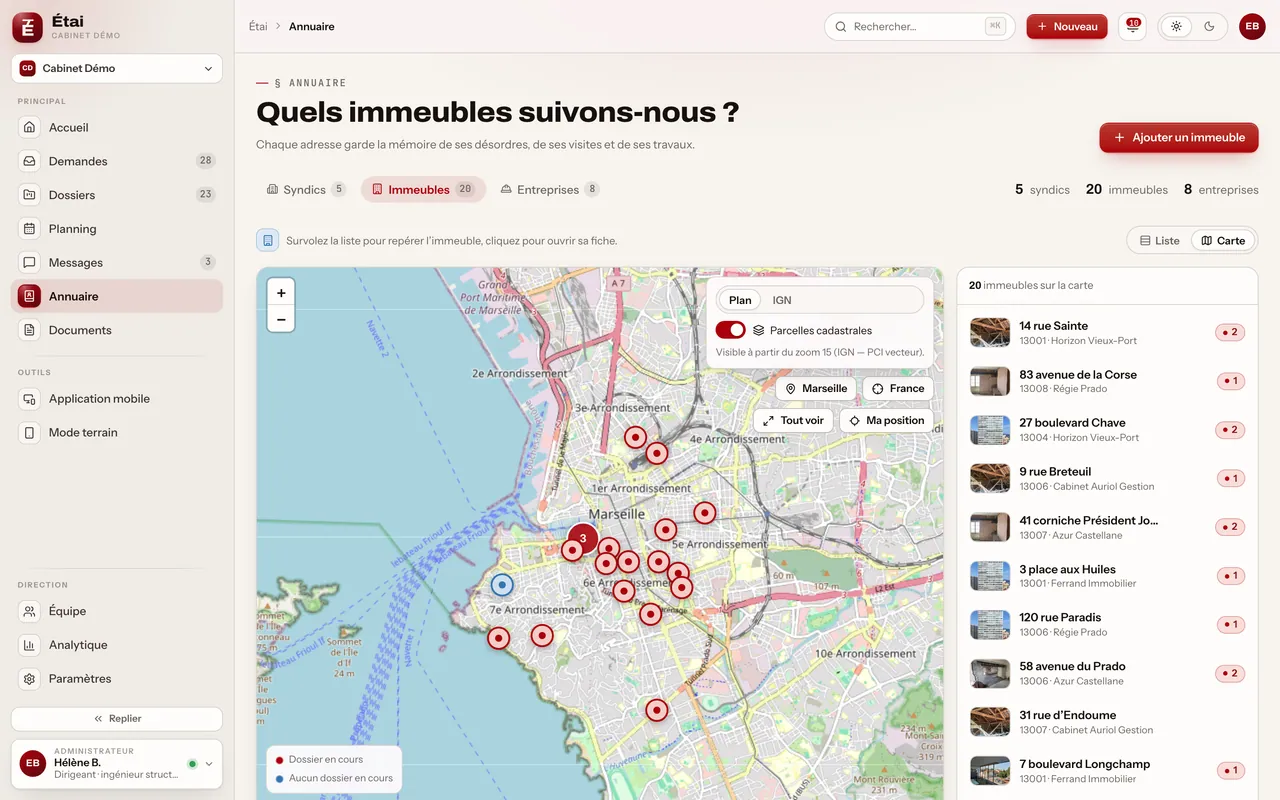
Task: Switch to light theme with sun icon
Action: click(x=1176, y=27)
